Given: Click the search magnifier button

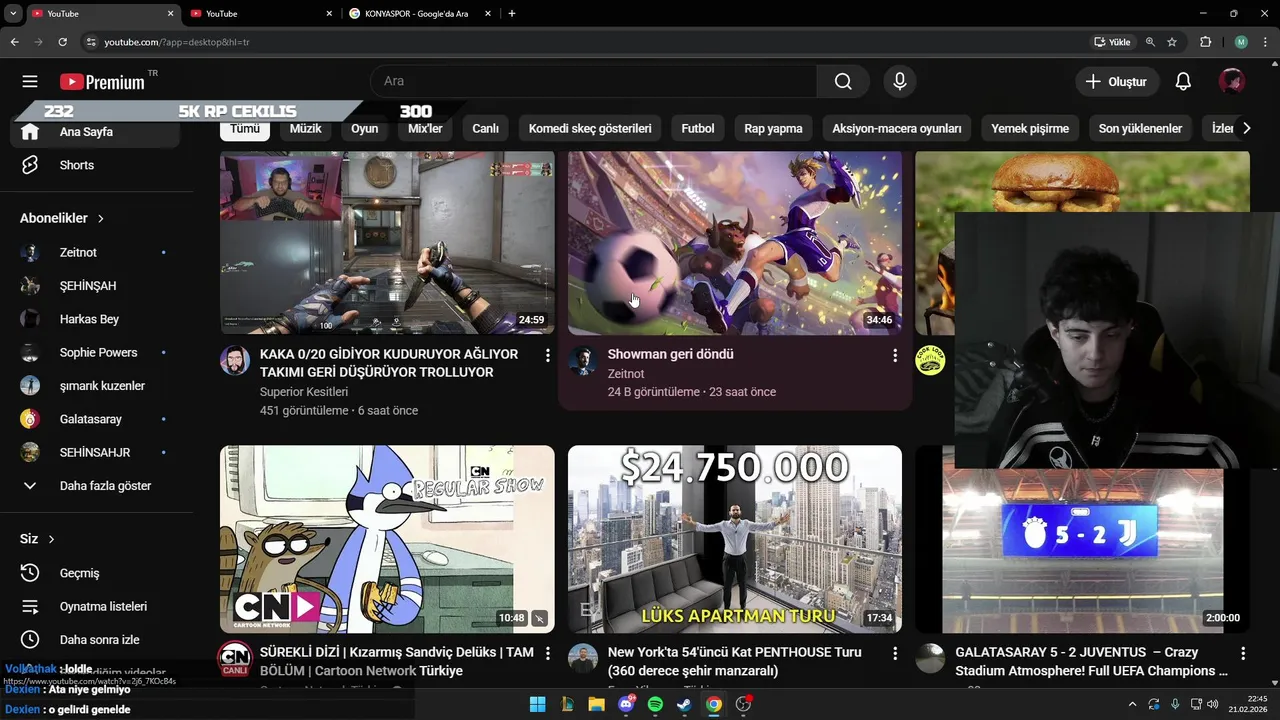Looking at the screenshot, I should point(843,81).
